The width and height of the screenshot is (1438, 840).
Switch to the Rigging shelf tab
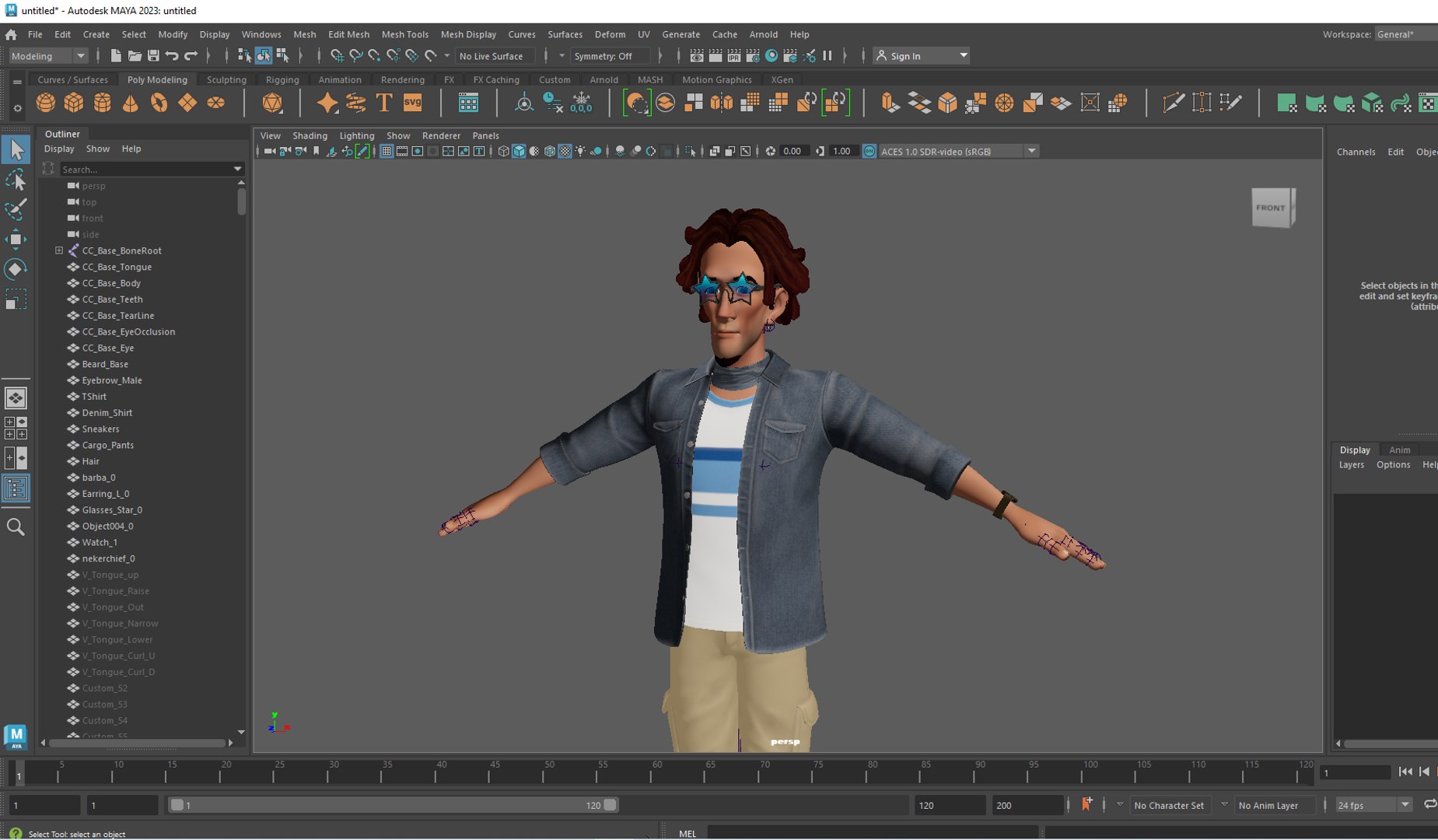[282, 79]
